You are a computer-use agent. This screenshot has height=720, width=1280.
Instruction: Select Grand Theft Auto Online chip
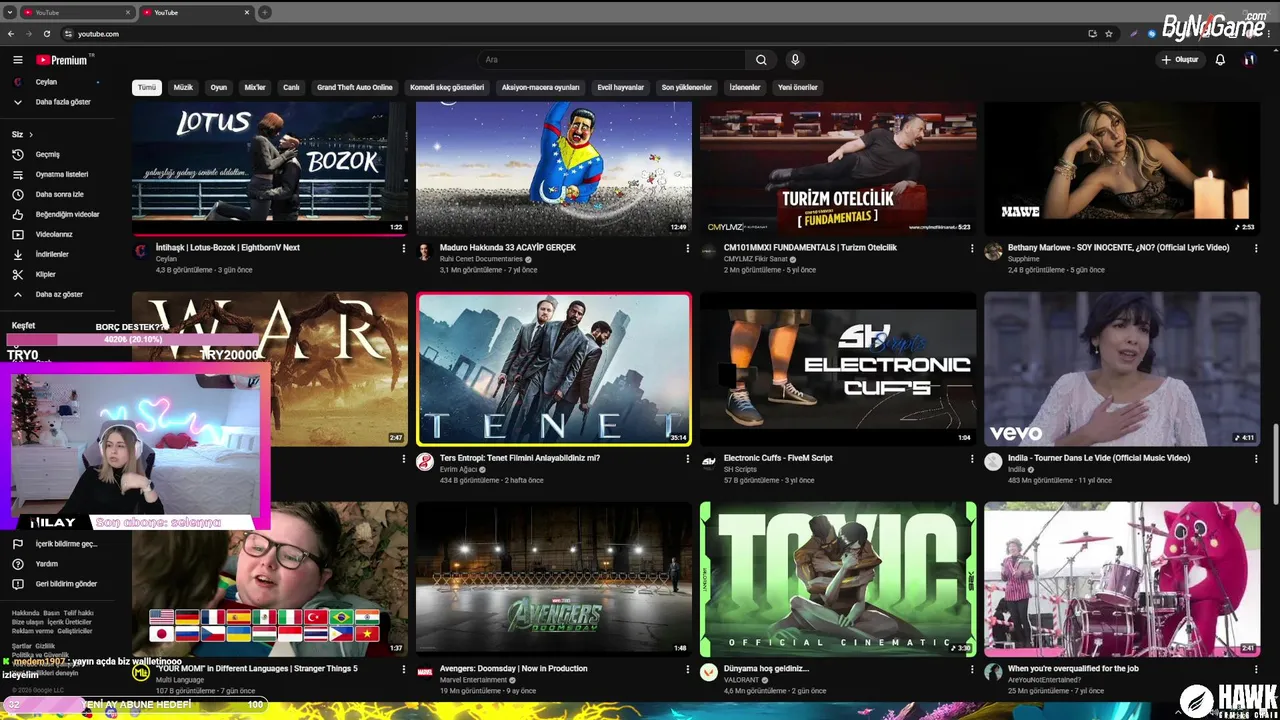(x=355, y=87)
